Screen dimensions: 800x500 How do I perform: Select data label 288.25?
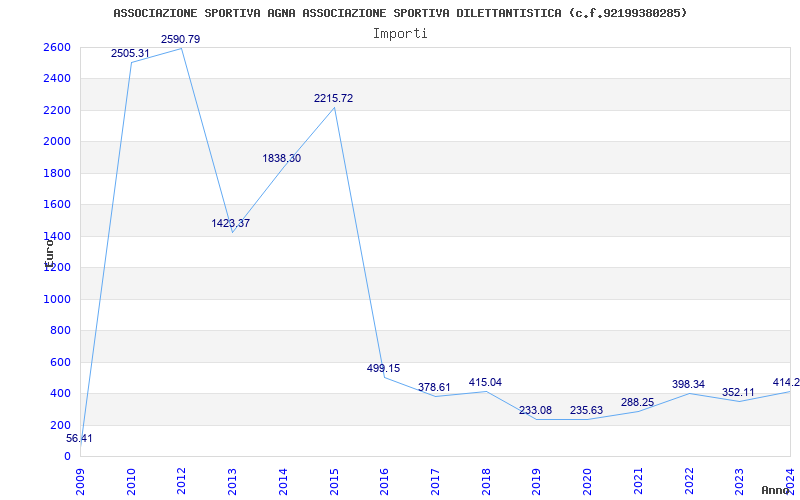637,402
